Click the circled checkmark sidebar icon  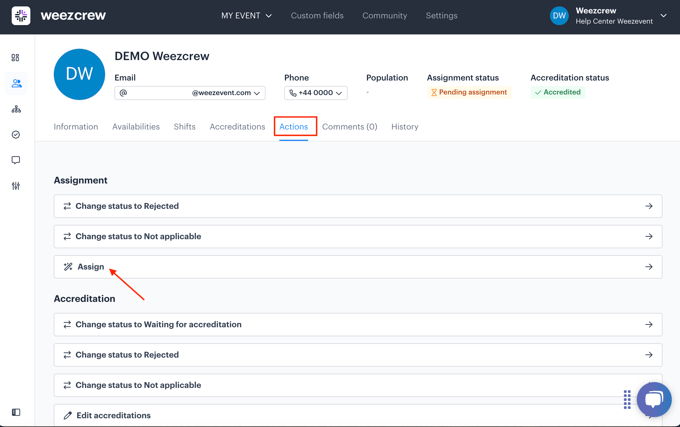(x=16, y=135)
